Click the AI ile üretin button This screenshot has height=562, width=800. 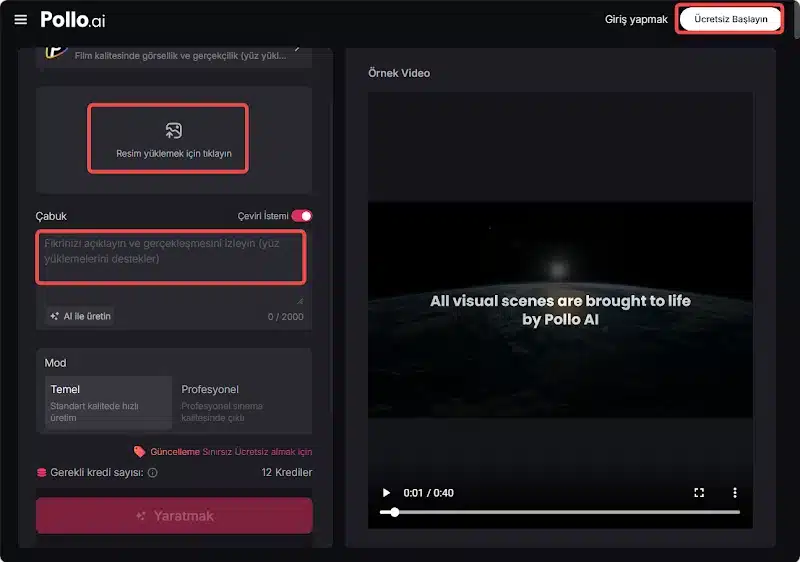(81, 316)
